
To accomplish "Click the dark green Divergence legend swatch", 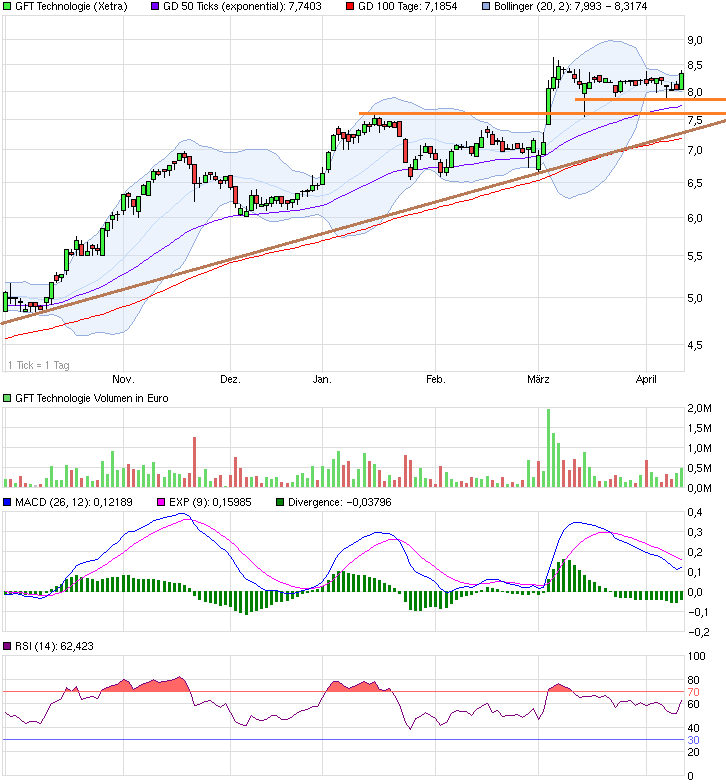I will click(280, 502).
